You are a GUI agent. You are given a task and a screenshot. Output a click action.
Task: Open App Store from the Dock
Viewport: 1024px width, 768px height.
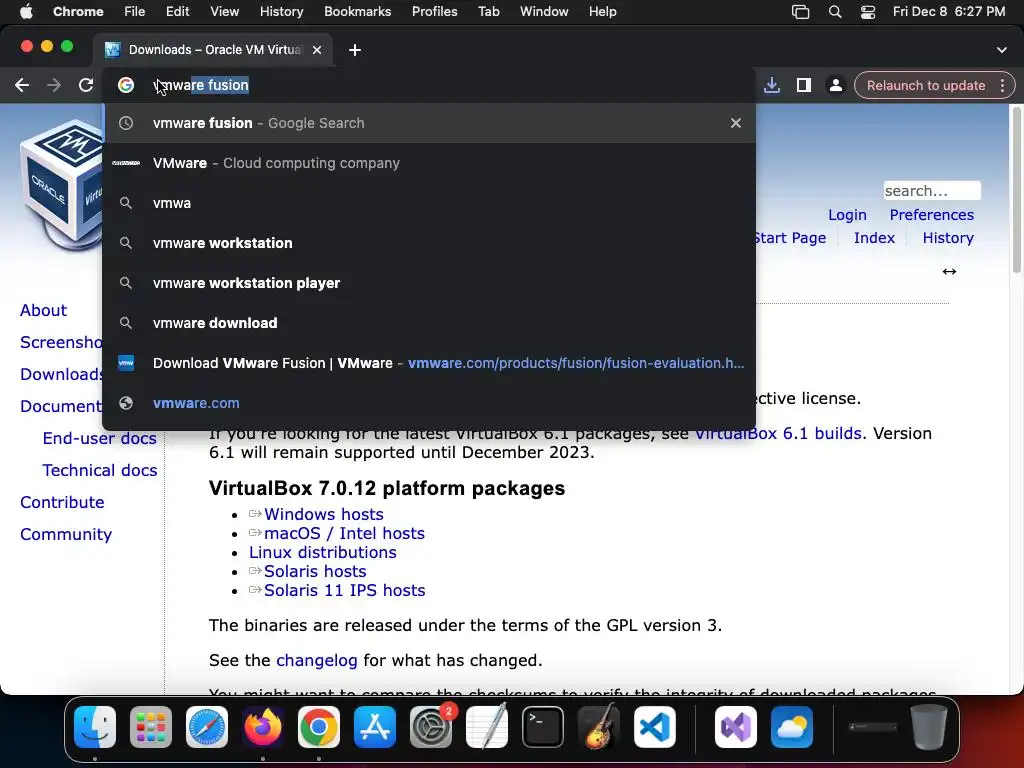tap(375, 727)
